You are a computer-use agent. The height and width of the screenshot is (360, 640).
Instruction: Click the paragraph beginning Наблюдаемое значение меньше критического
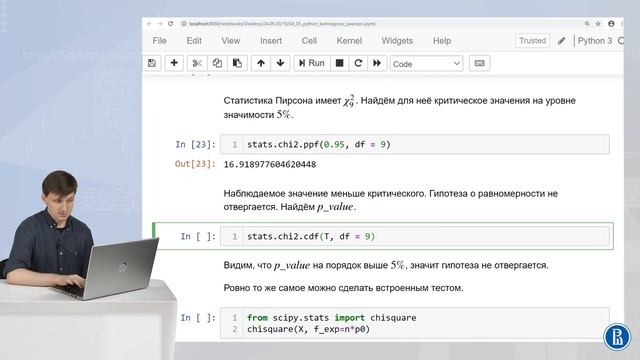pyautogui.click(x=391, y=200)
